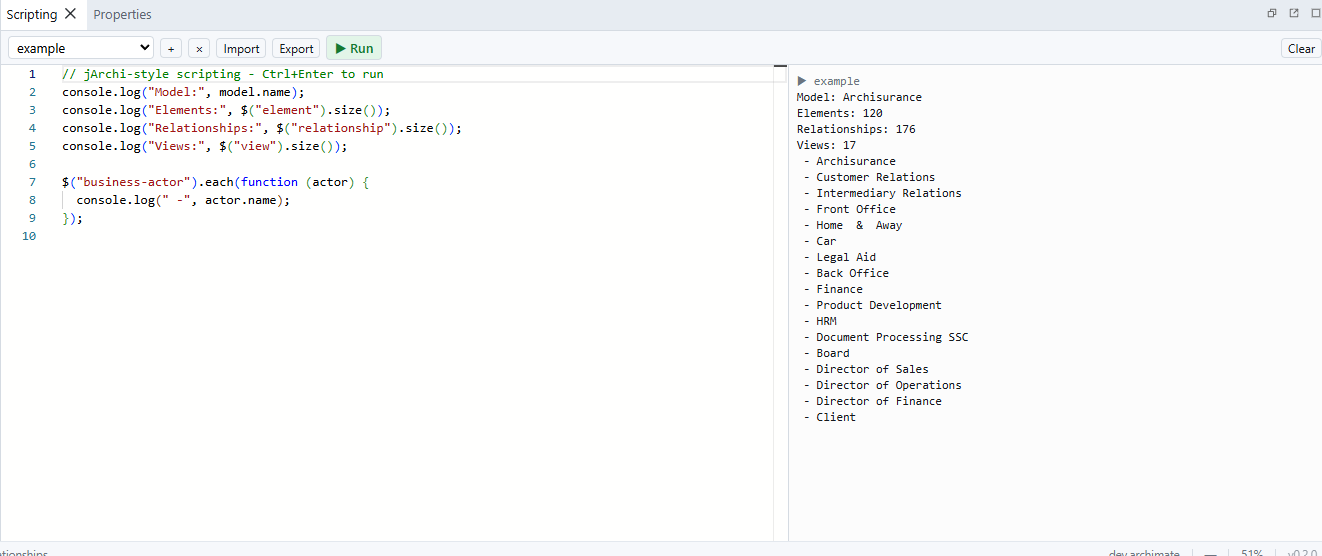1322x556 pixels.
Task: Click line number 10 in the gutter
Action: [28, 236]
